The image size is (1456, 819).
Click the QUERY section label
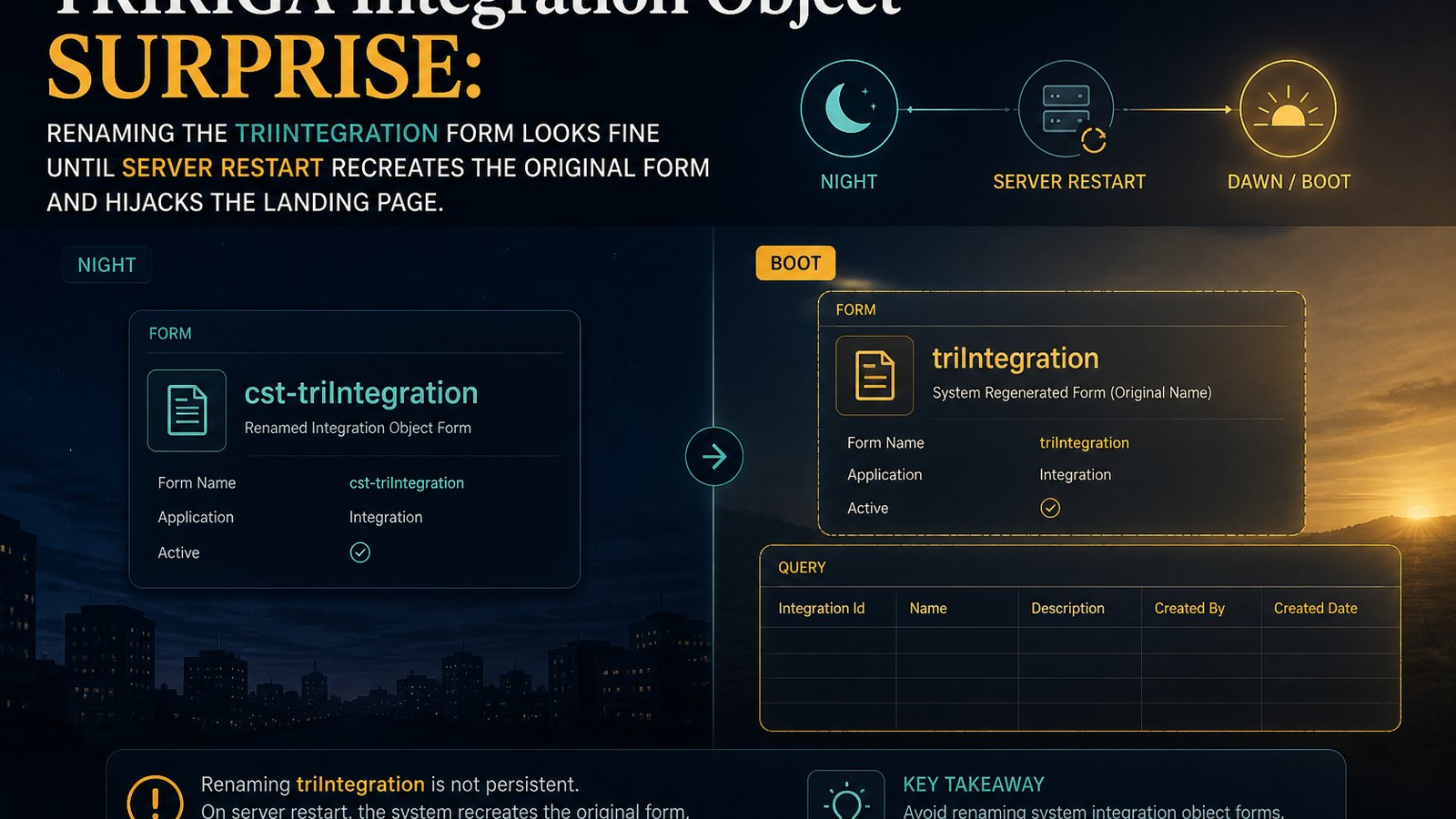tap(802, 567)
